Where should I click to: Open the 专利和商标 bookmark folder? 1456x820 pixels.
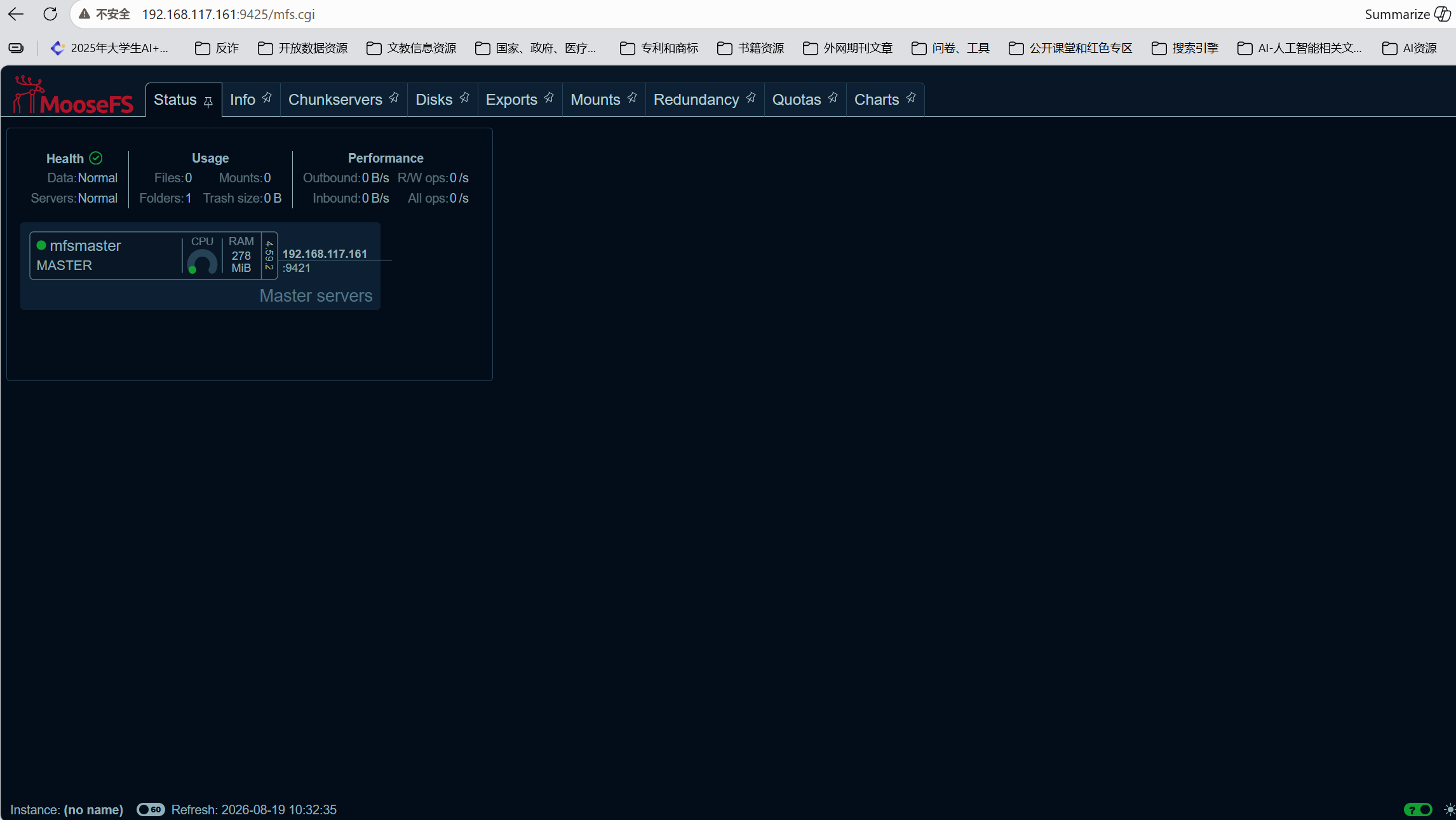[x=659, y=48]
